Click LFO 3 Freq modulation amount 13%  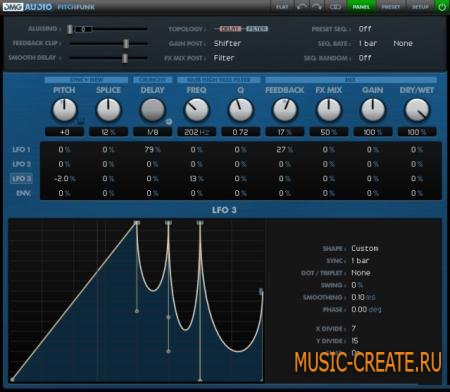click(x=196, y=179)
